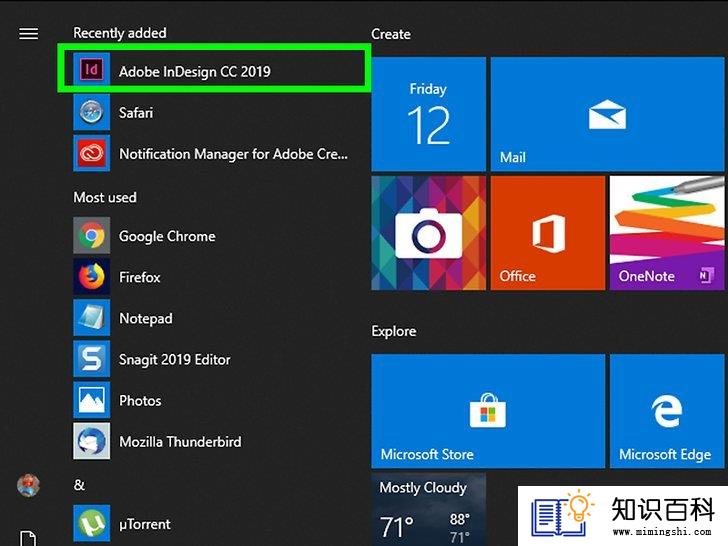
Task: Open the Notepad icon
Action: click(91, 318)
